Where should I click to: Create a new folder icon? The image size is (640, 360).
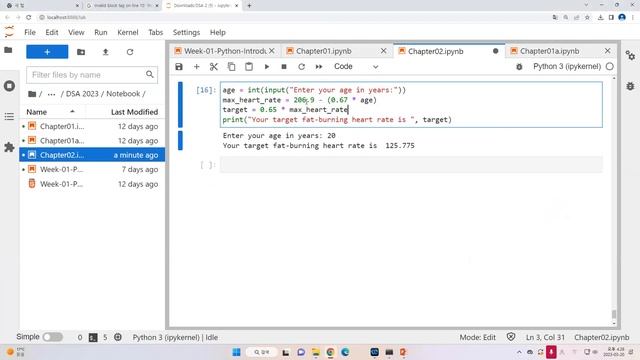81,52
